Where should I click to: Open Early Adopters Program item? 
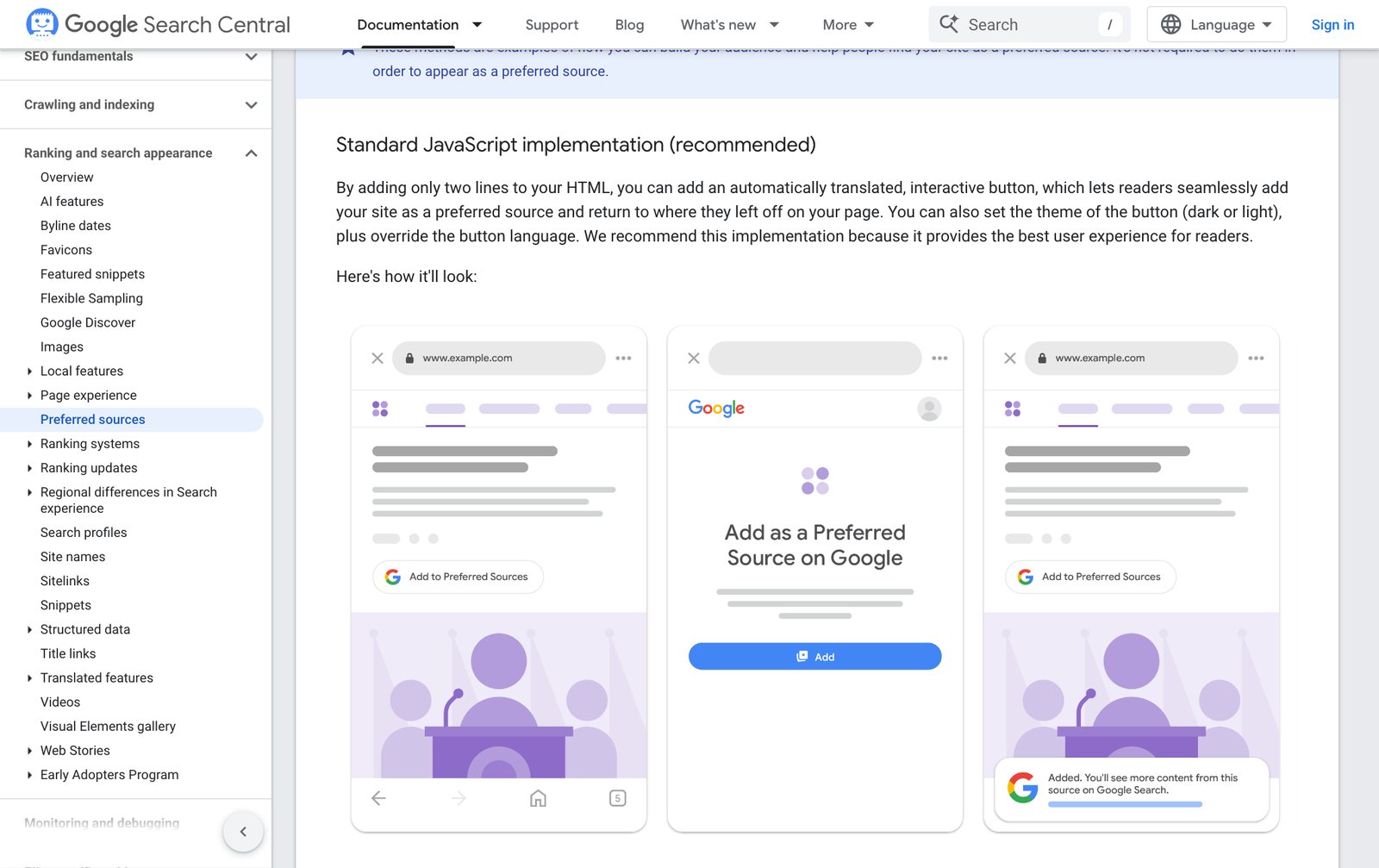(x=109, y=775)
